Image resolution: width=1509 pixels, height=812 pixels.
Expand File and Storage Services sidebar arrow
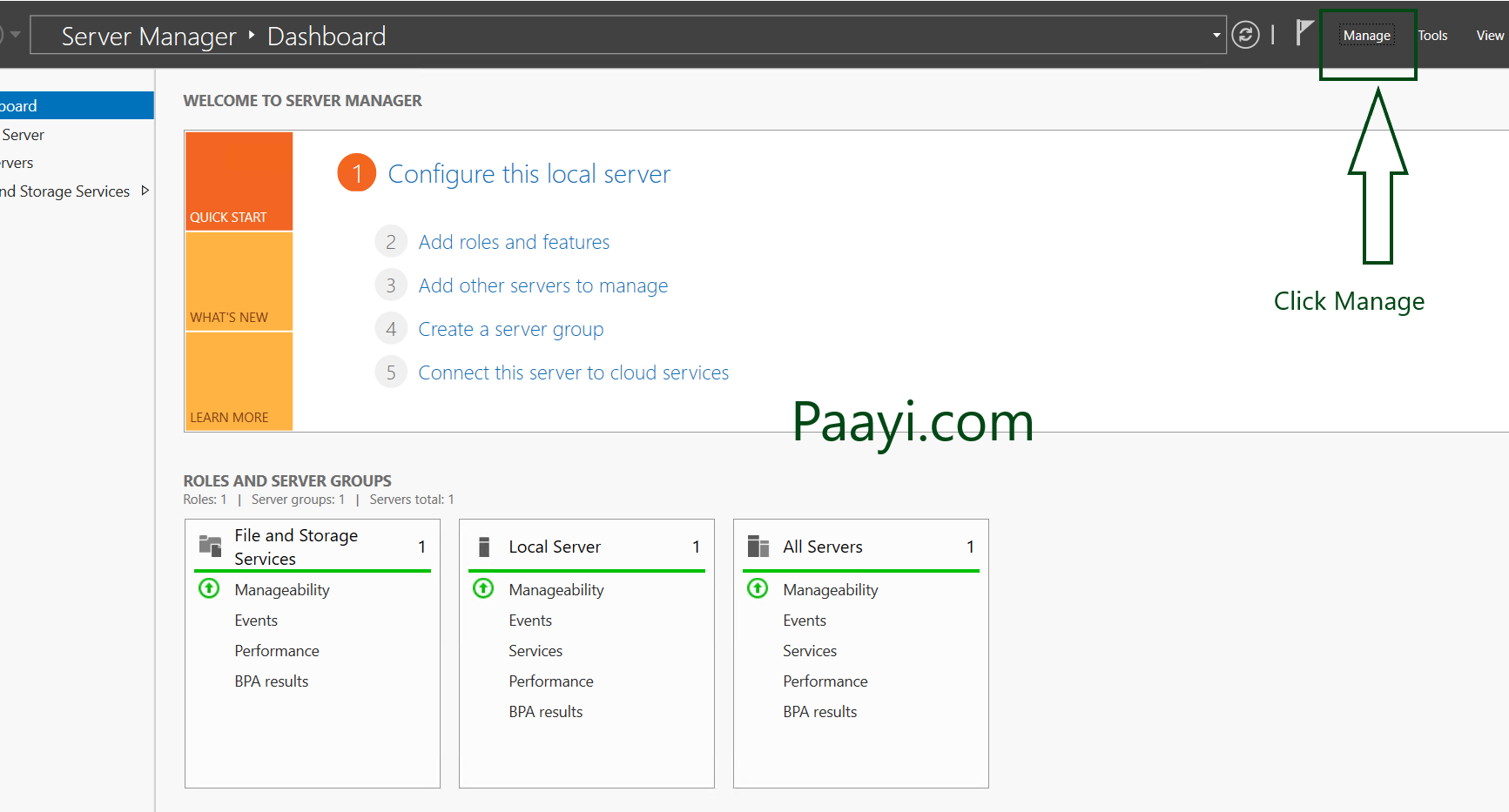(145, 191)
